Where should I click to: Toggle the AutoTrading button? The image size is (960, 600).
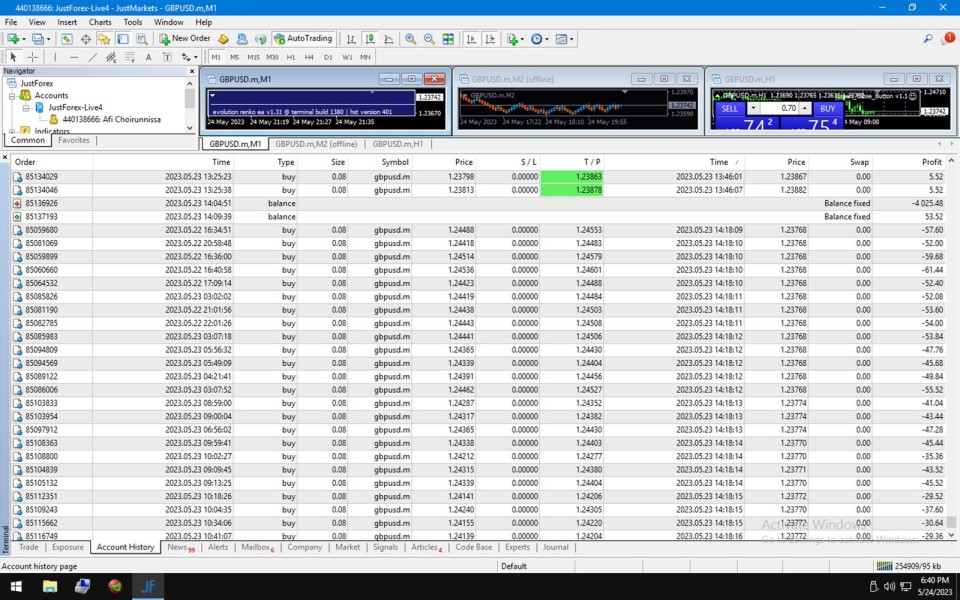(303, 39)
